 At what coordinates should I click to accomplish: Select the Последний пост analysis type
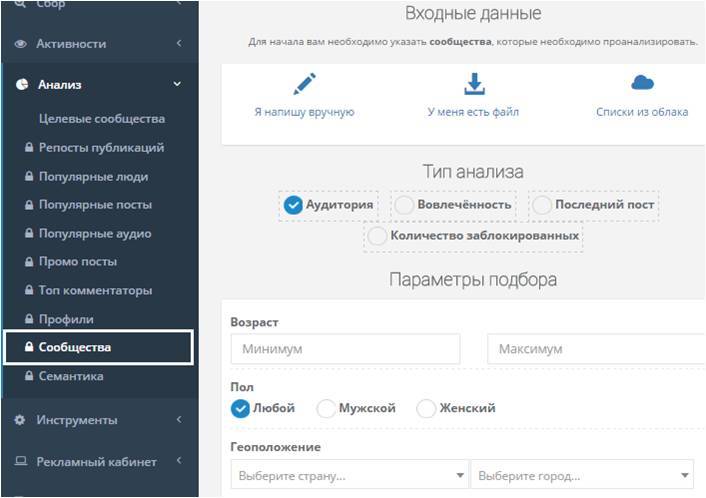[541, 205]
